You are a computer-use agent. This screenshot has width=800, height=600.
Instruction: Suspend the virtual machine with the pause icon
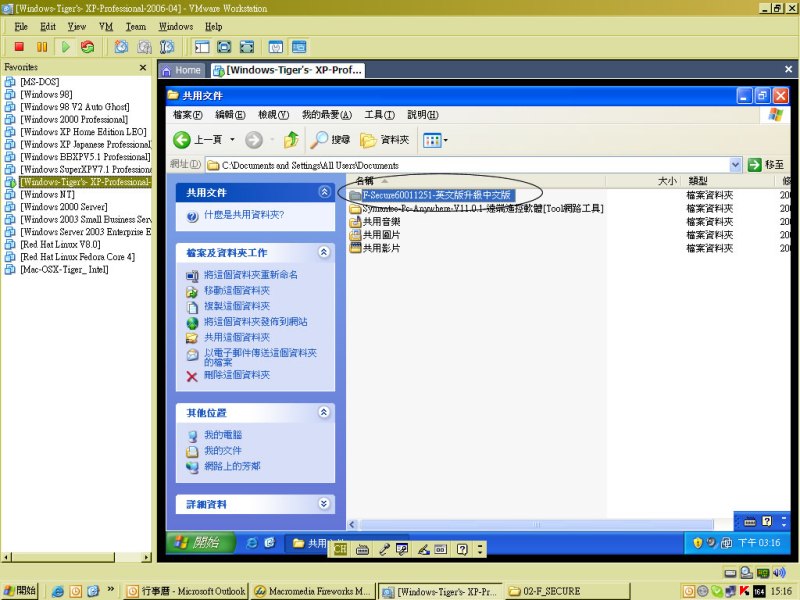tap(42, 47)
